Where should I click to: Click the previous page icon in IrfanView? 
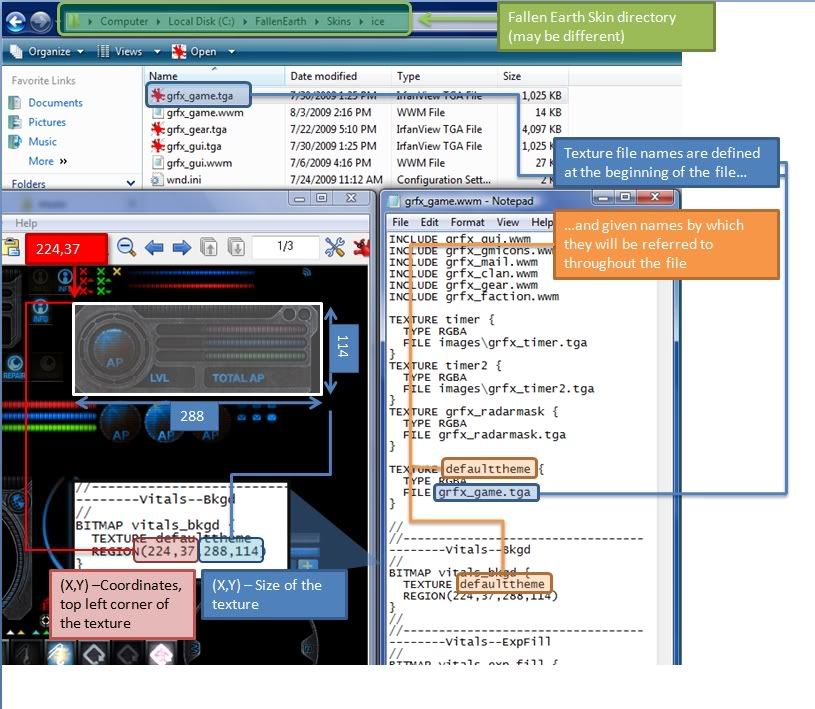209,247
